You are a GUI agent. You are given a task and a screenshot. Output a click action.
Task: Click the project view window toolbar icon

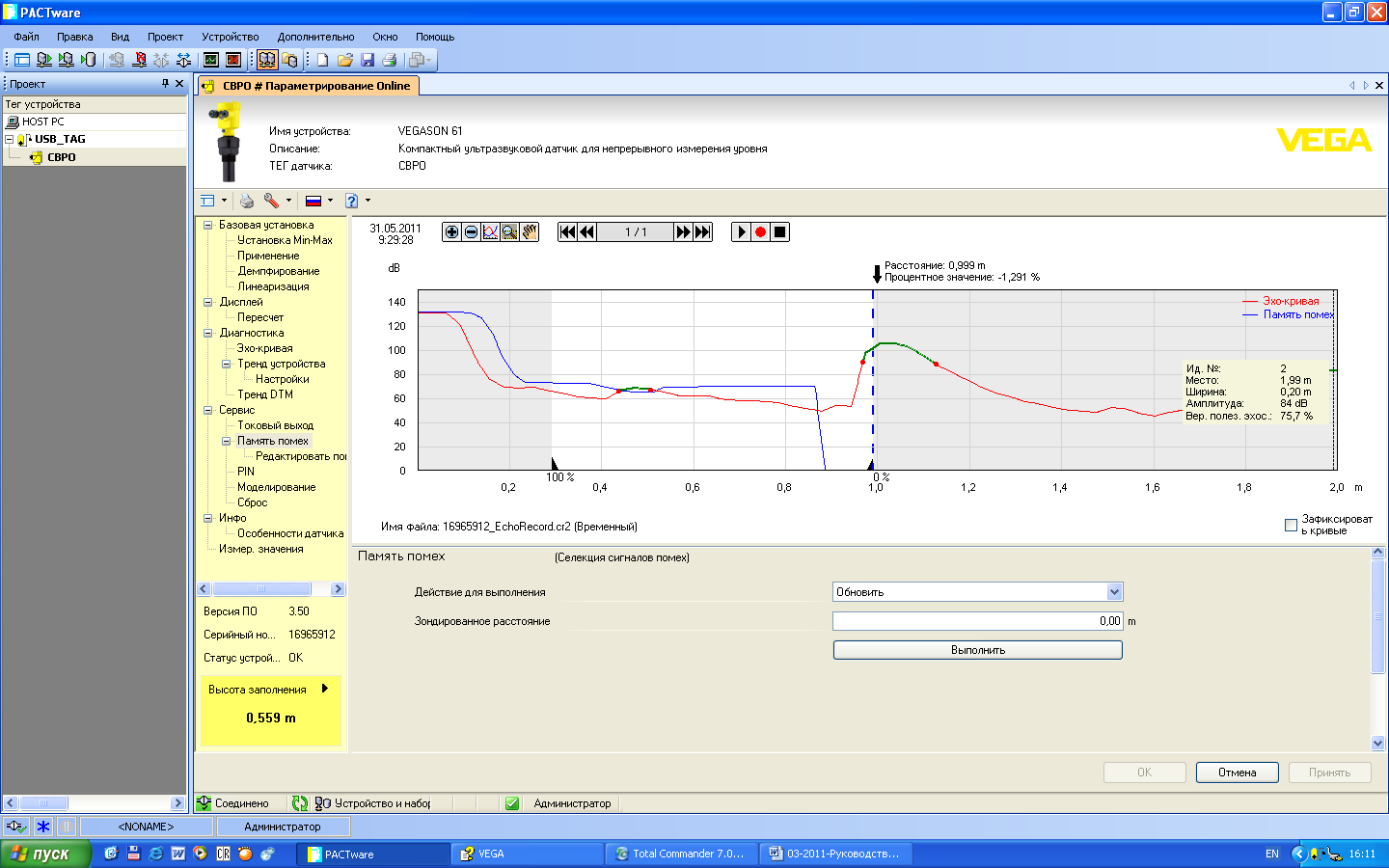(22, 60)
